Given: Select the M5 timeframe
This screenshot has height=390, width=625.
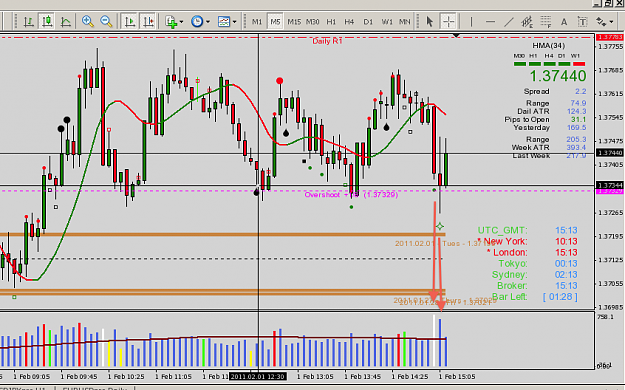Looking at the screenshot, I should tap(275, 22).
